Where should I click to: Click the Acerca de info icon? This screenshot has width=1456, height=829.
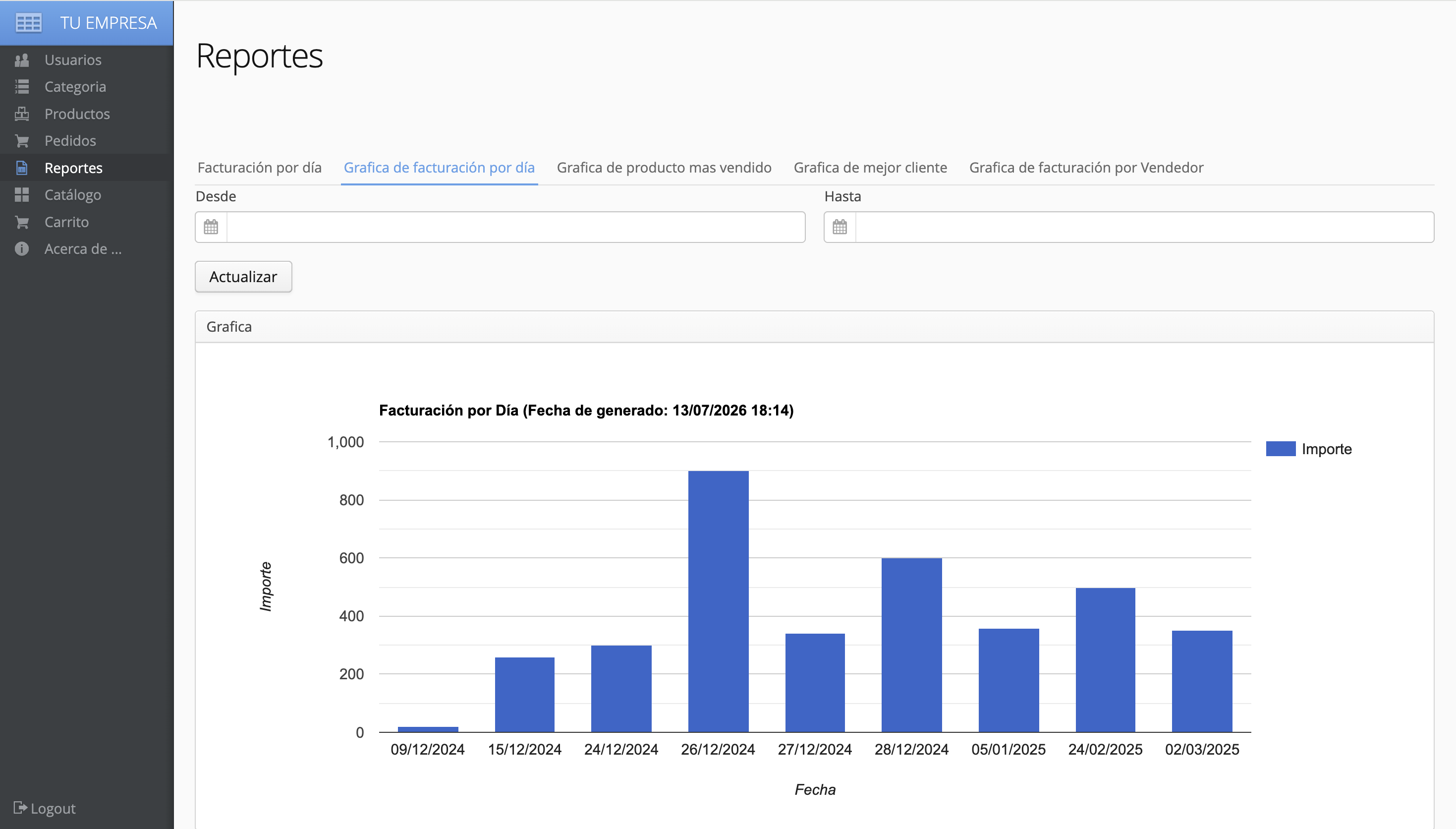[22, 249]
